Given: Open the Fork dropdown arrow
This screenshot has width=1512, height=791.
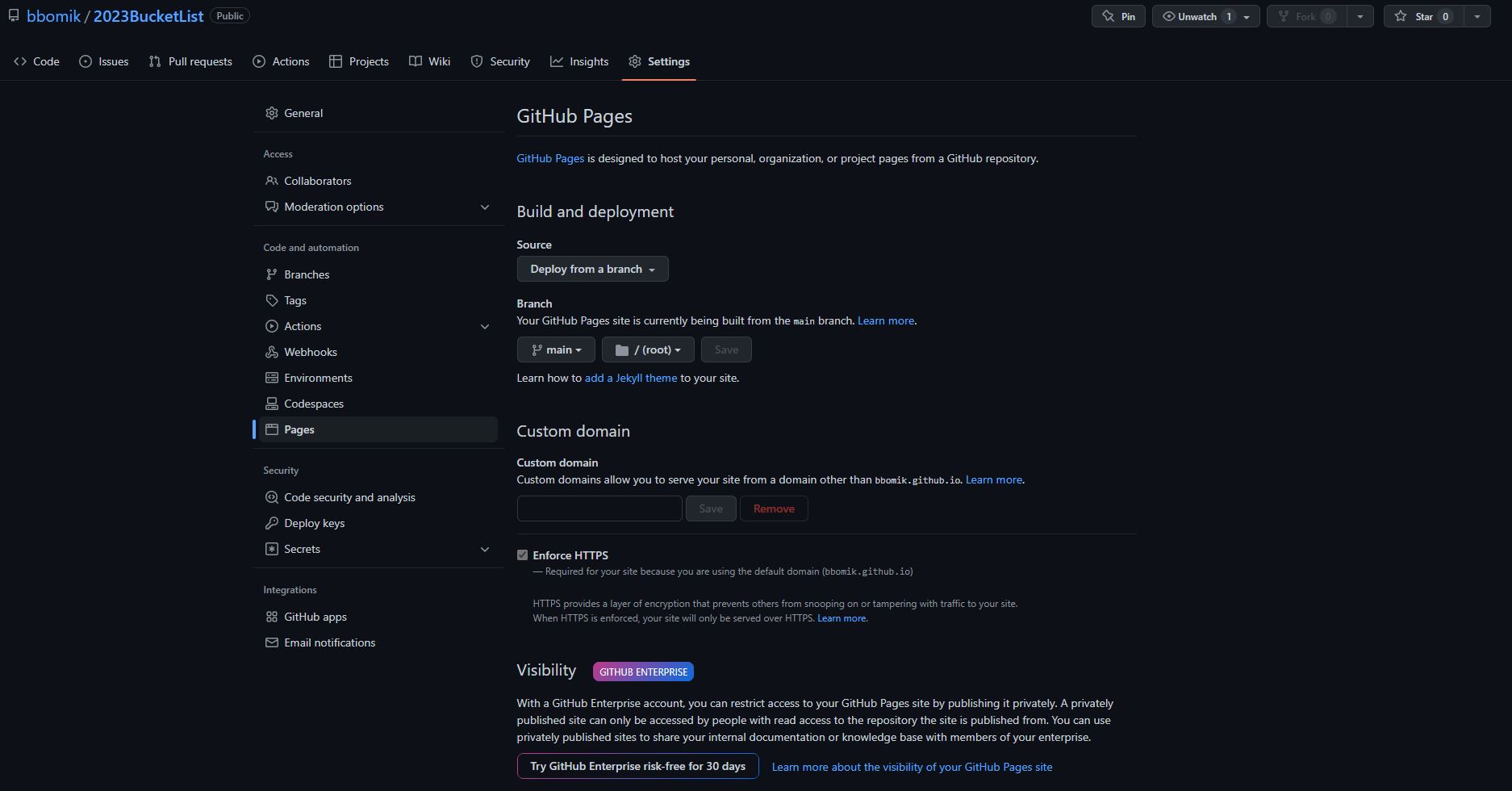Looking at the screenshot, I should coord(1360,17).
